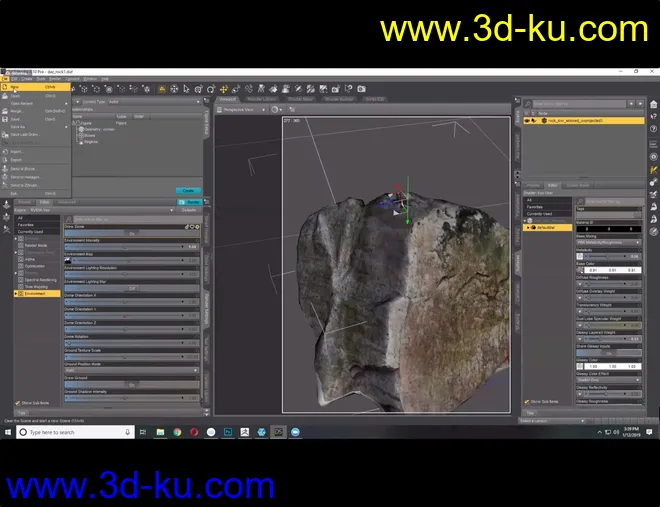
Task: Click the cyan Create button
Action: (x=188, y=191)
